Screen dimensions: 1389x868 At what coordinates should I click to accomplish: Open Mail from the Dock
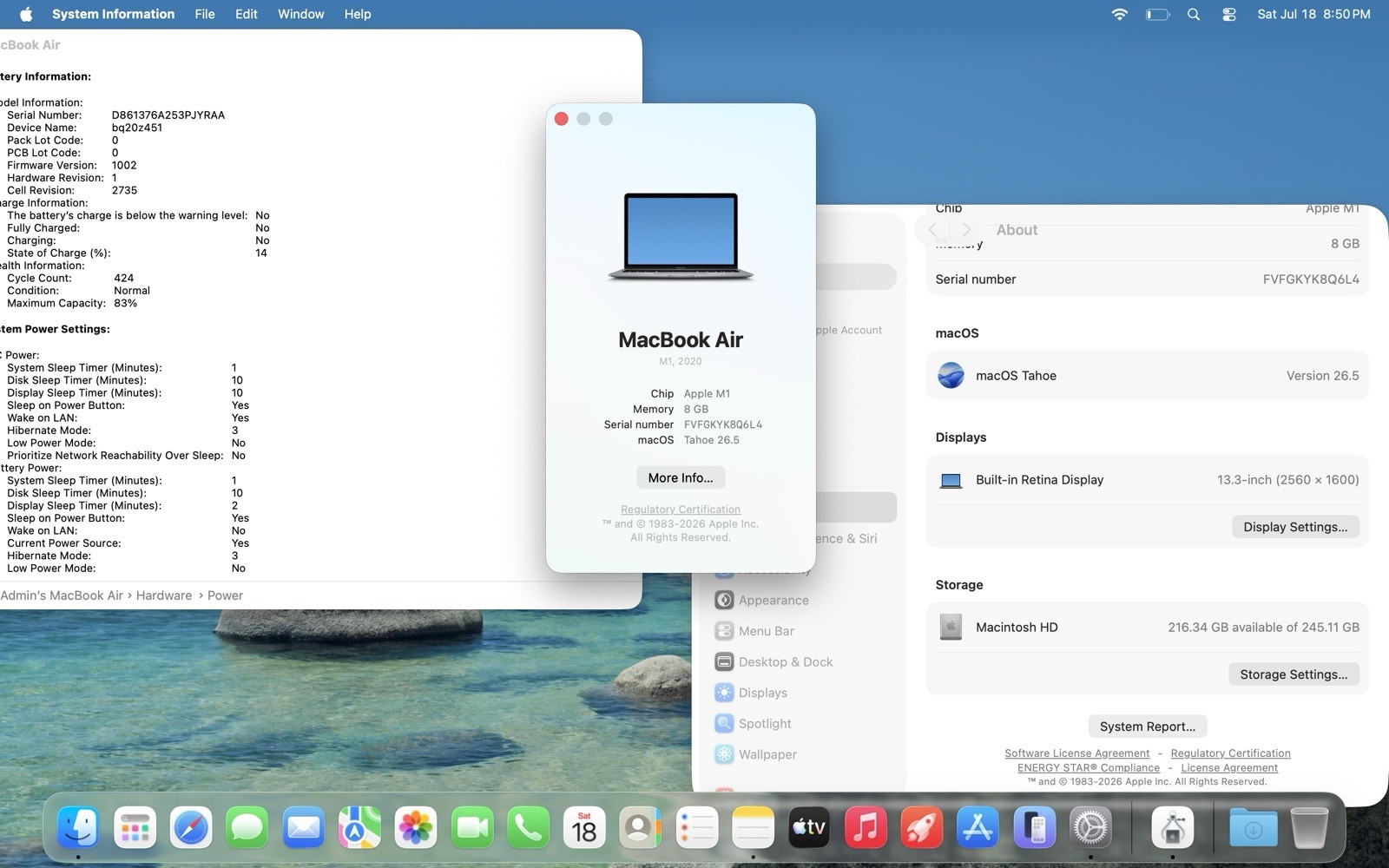(x=303, y=827)
